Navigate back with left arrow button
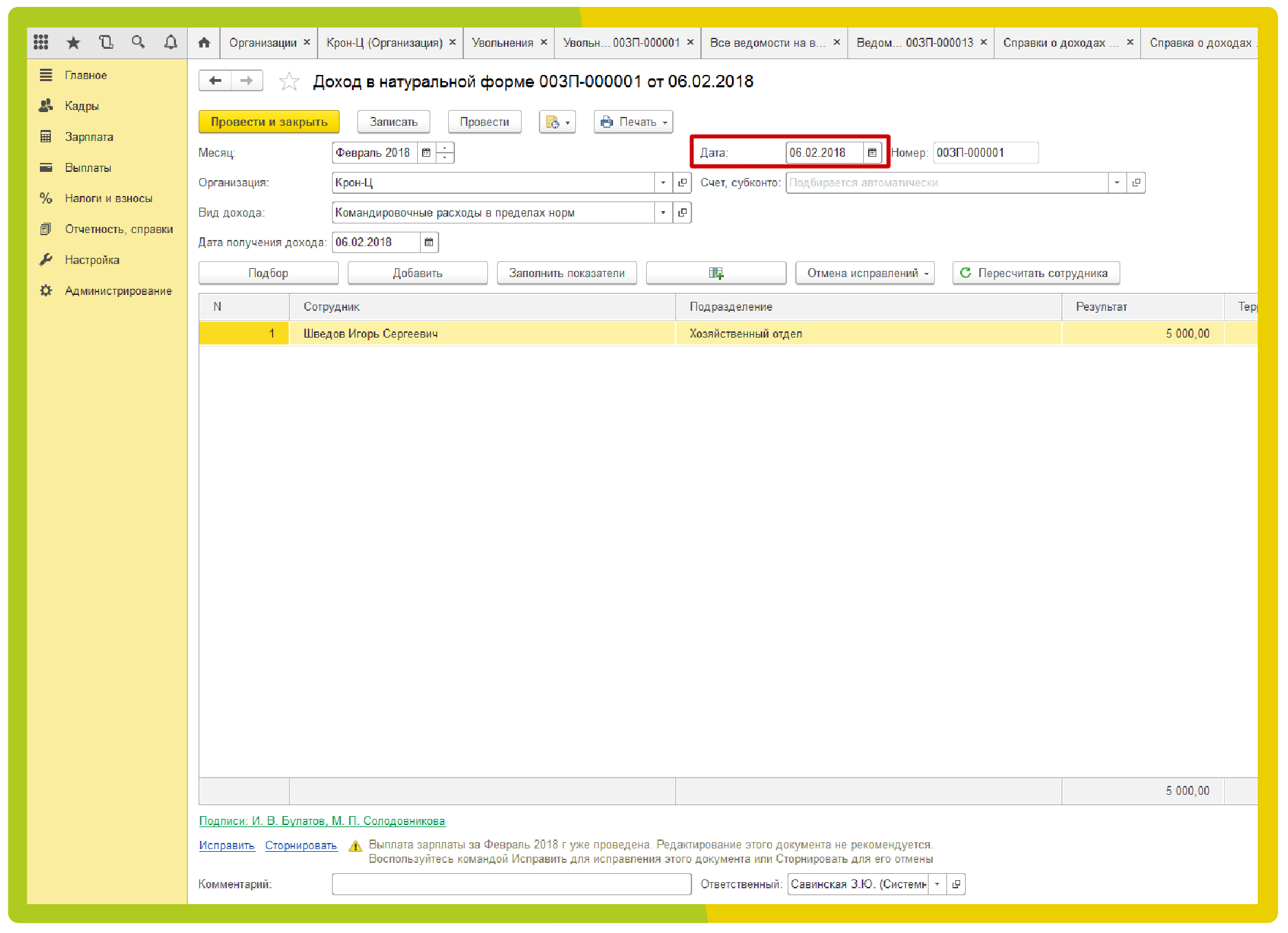 click(215, 81)
